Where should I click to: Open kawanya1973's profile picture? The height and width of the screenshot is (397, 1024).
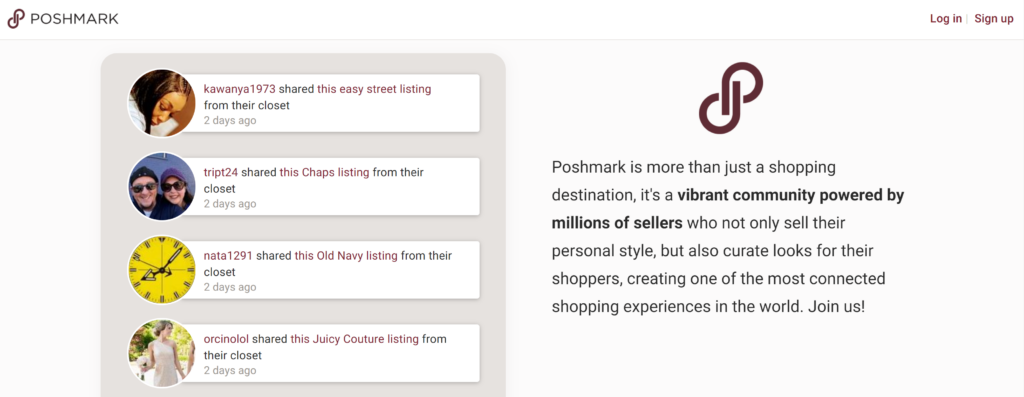pyautogui.click(x=161, y=103)
